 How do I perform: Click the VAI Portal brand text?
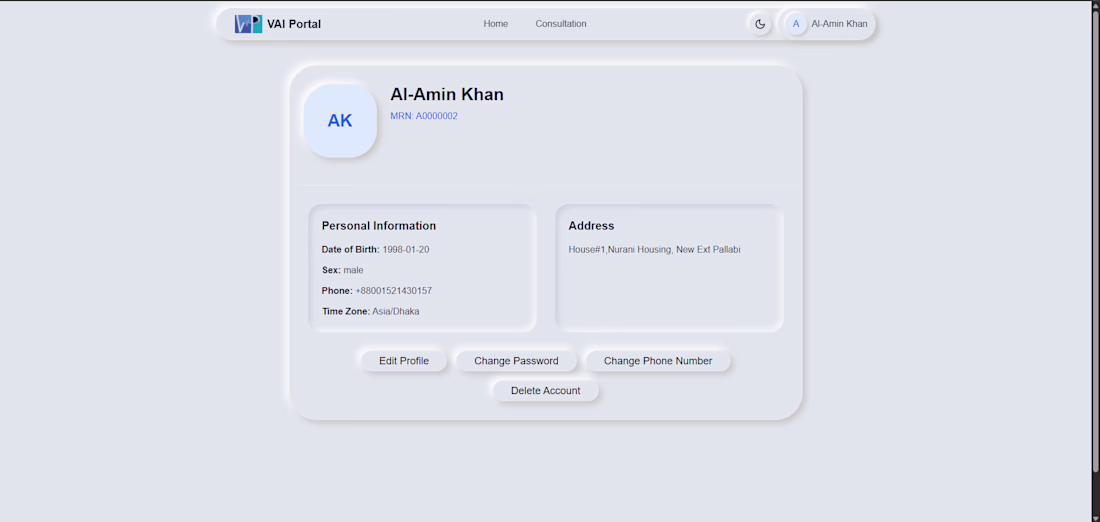tap(294, 24)
